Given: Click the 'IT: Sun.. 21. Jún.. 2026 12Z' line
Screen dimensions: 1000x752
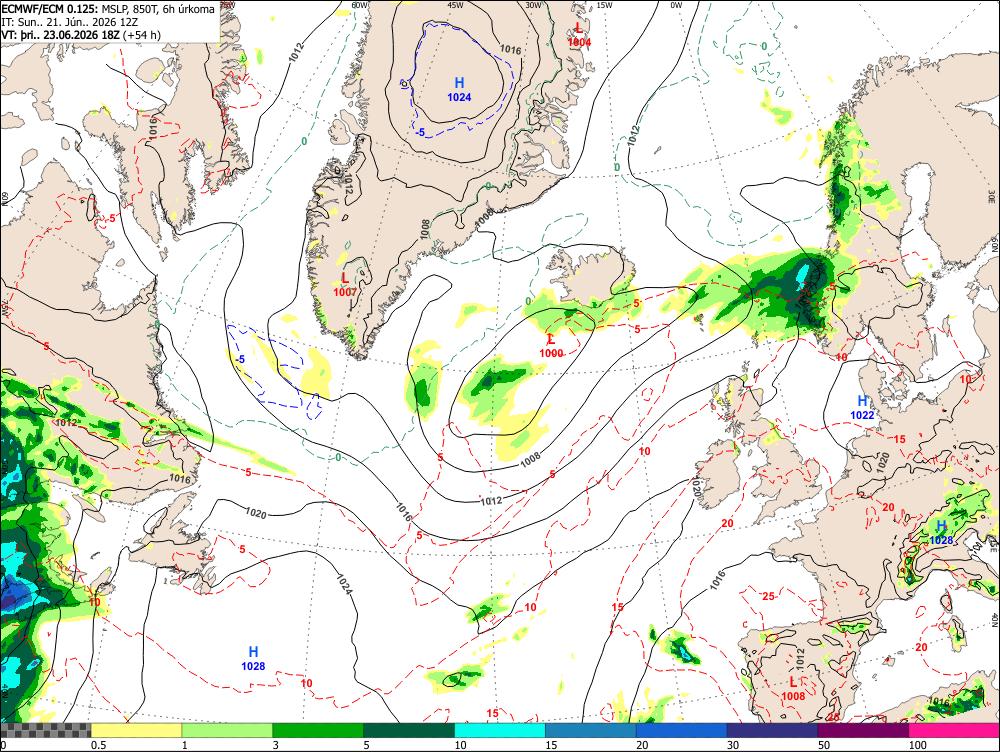Looking at the screenshot, I should pyautogui.click(x=70, y=22).
